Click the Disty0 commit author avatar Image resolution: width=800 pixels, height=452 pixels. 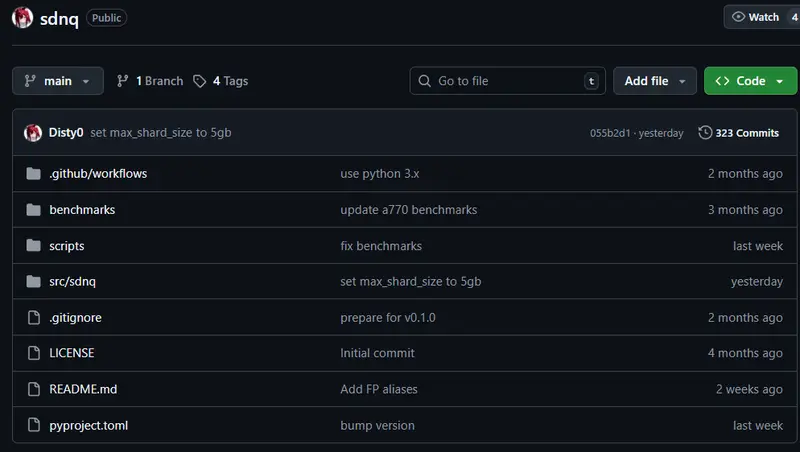(x=33, y=133)
